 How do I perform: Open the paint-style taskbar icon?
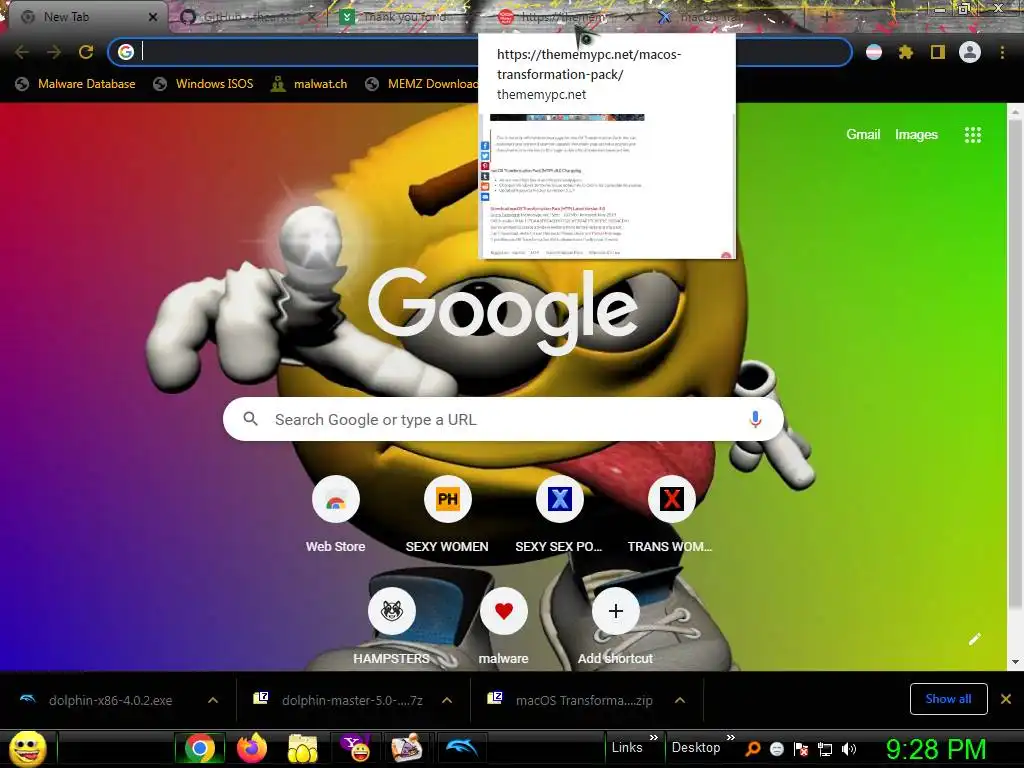click(x=408, y=748)
